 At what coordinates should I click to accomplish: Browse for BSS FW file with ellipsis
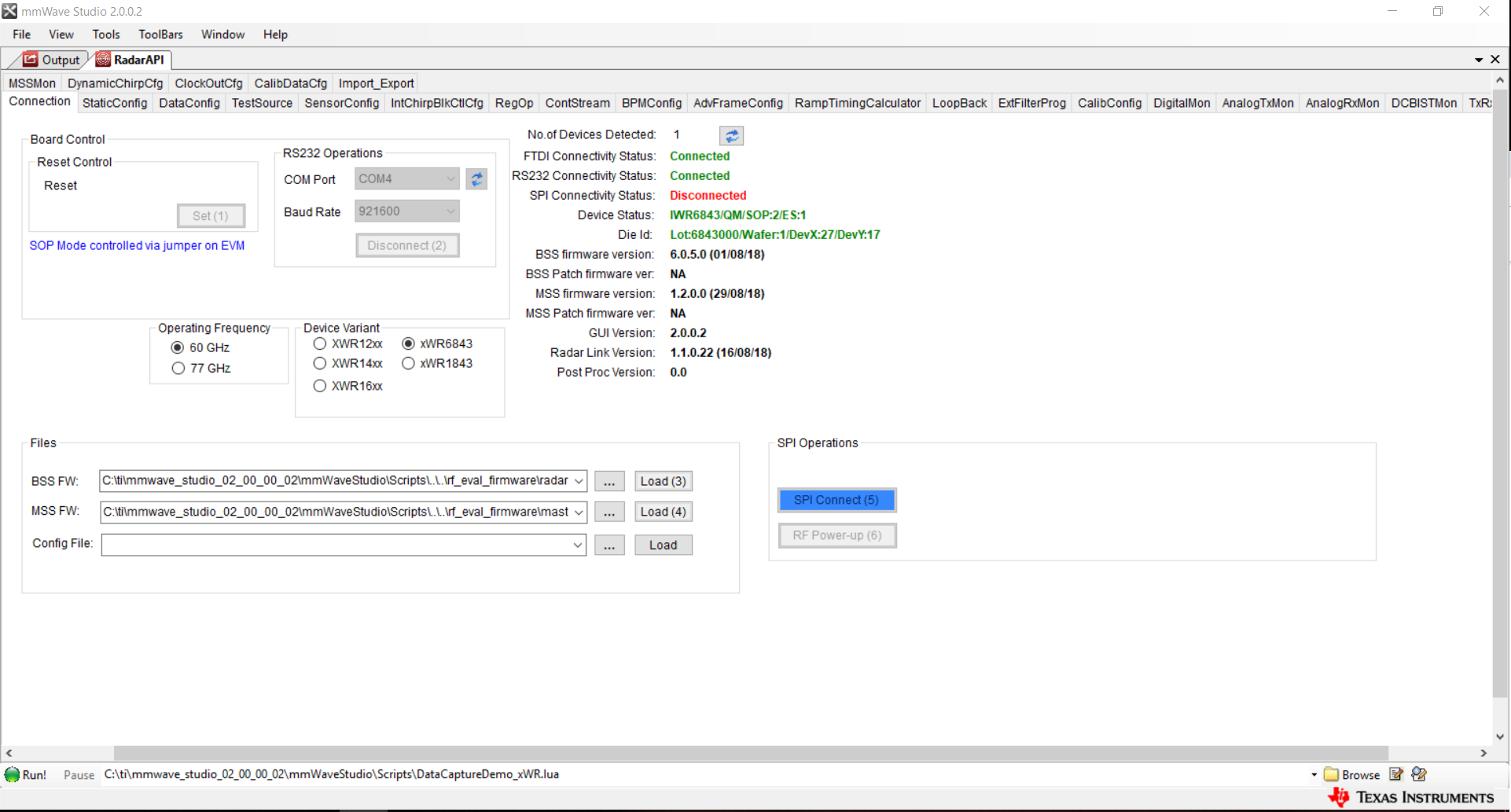[609, 481]
